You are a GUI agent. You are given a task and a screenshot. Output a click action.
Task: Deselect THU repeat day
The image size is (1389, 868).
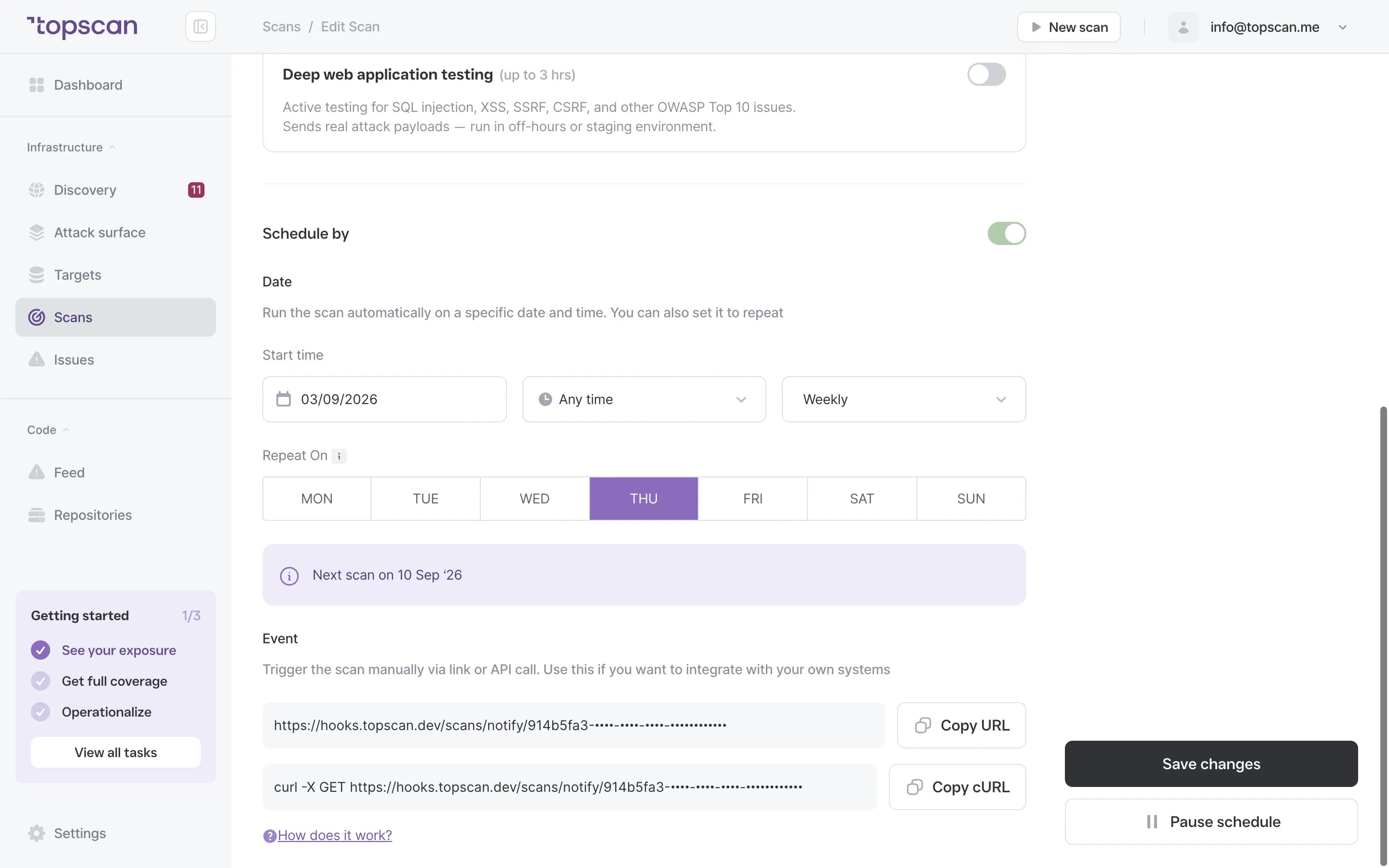(643, 498)
